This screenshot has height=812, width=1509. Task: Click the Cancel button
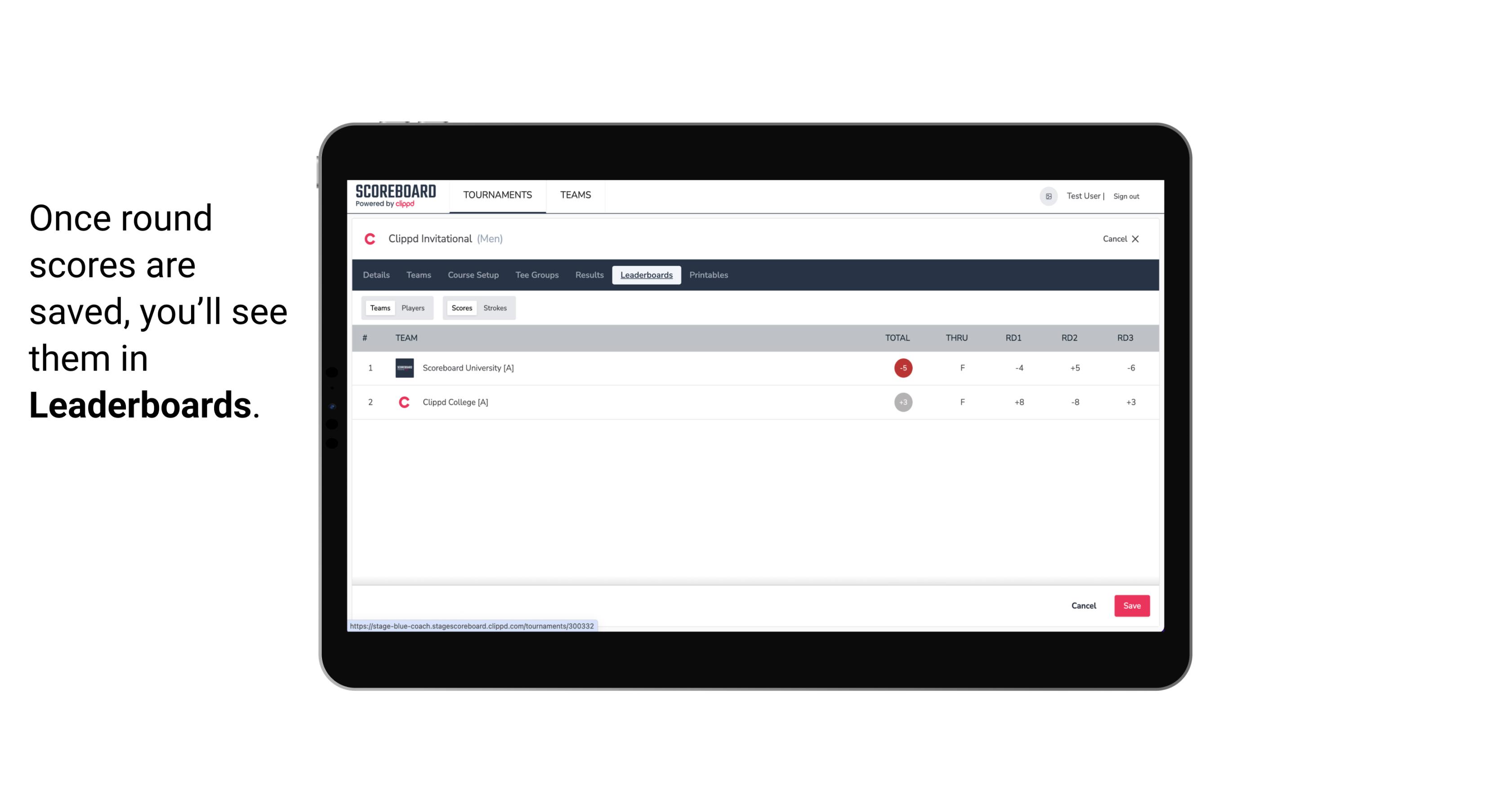pos(1083,605)
